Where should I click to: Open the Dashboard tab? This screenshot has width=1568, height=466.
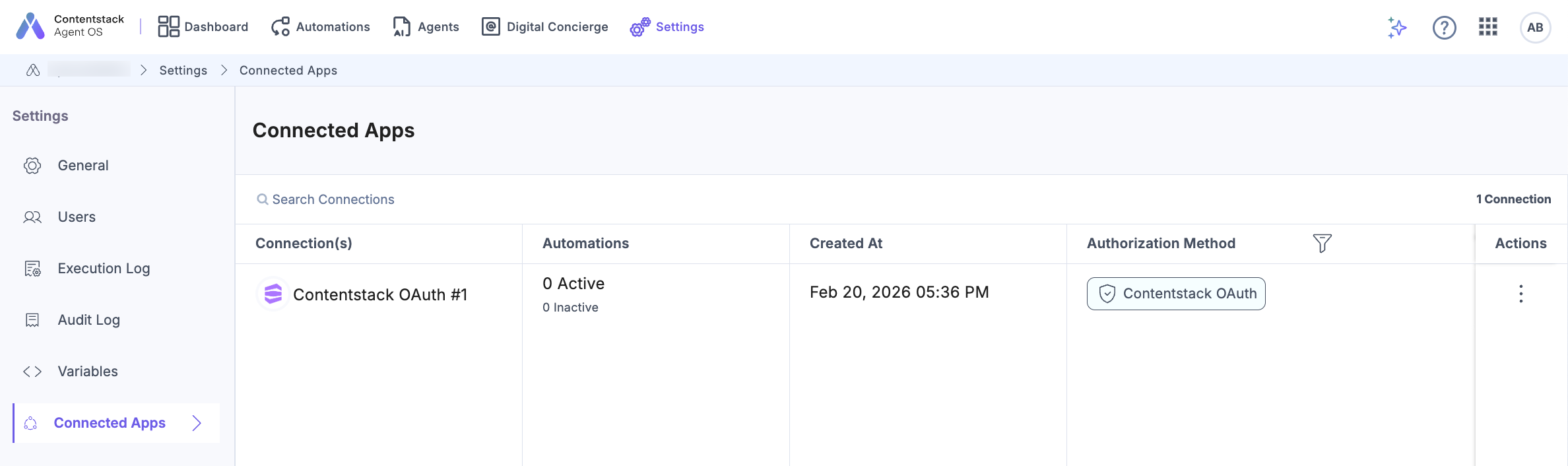point(203,27)
